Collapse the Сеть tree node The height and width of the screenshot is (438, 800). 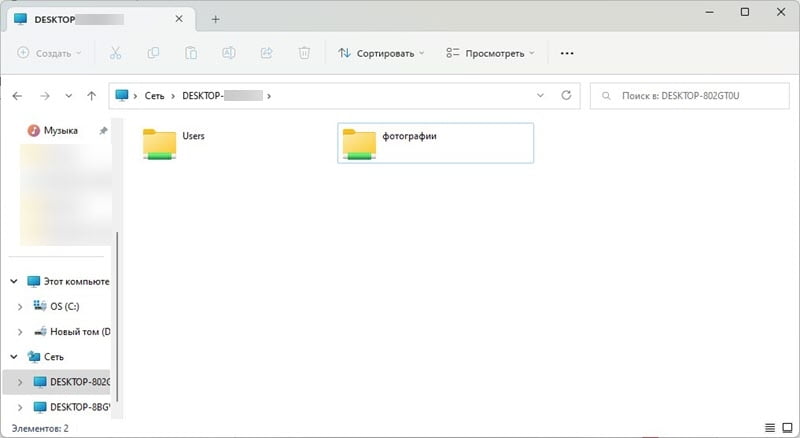15,356
